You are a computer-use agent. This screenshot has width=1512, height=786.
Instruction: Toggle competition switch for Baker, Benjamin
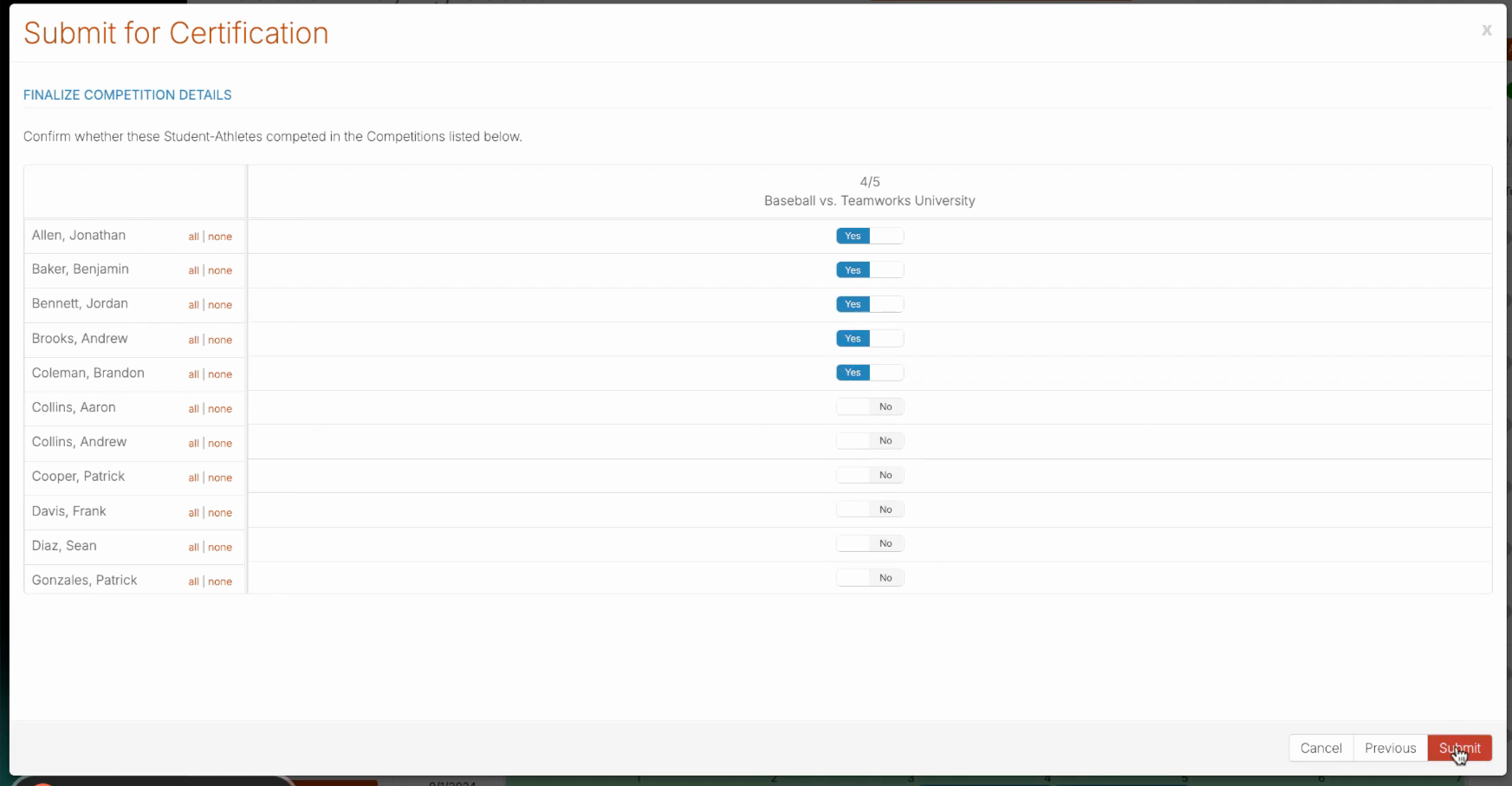pos(870,270)
